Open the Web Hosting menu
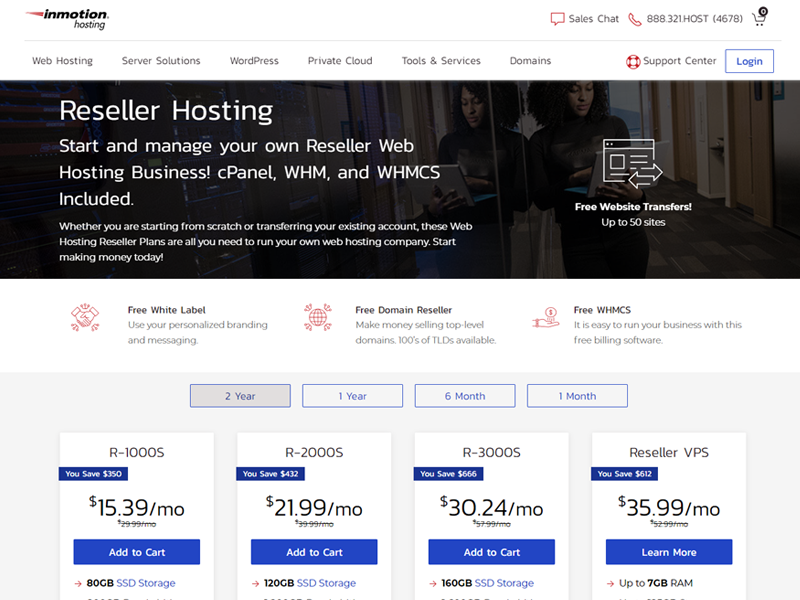800x600 pixels. pos(62,61)
